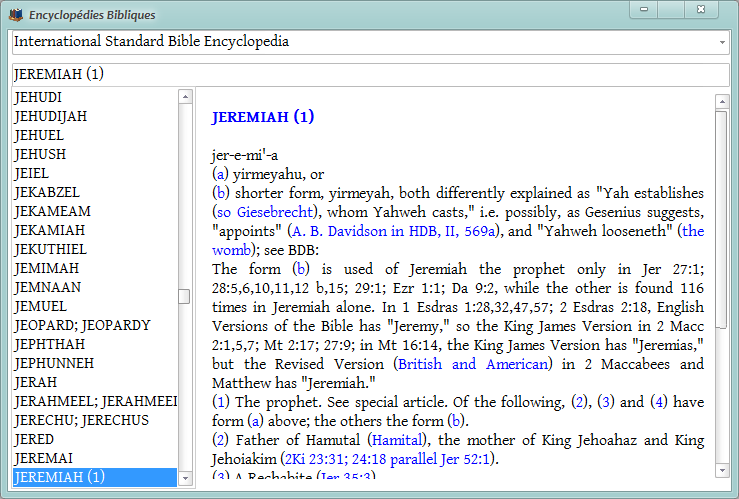Click the (1) link before 'The prophet'
739x499 pixels.
point(221,402)
